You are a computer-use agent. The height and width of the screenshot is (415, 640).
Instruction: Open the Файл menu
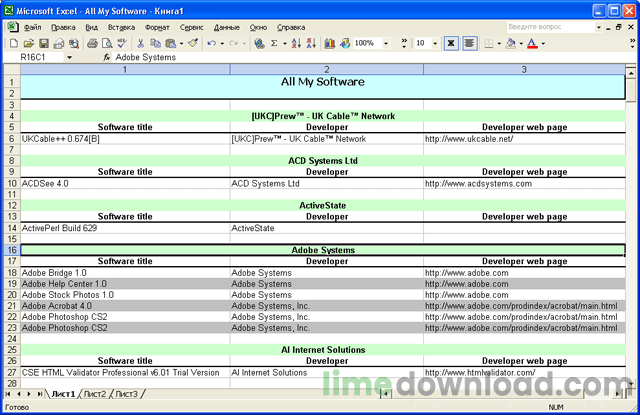pyautogui.click(x=32, y=27)
